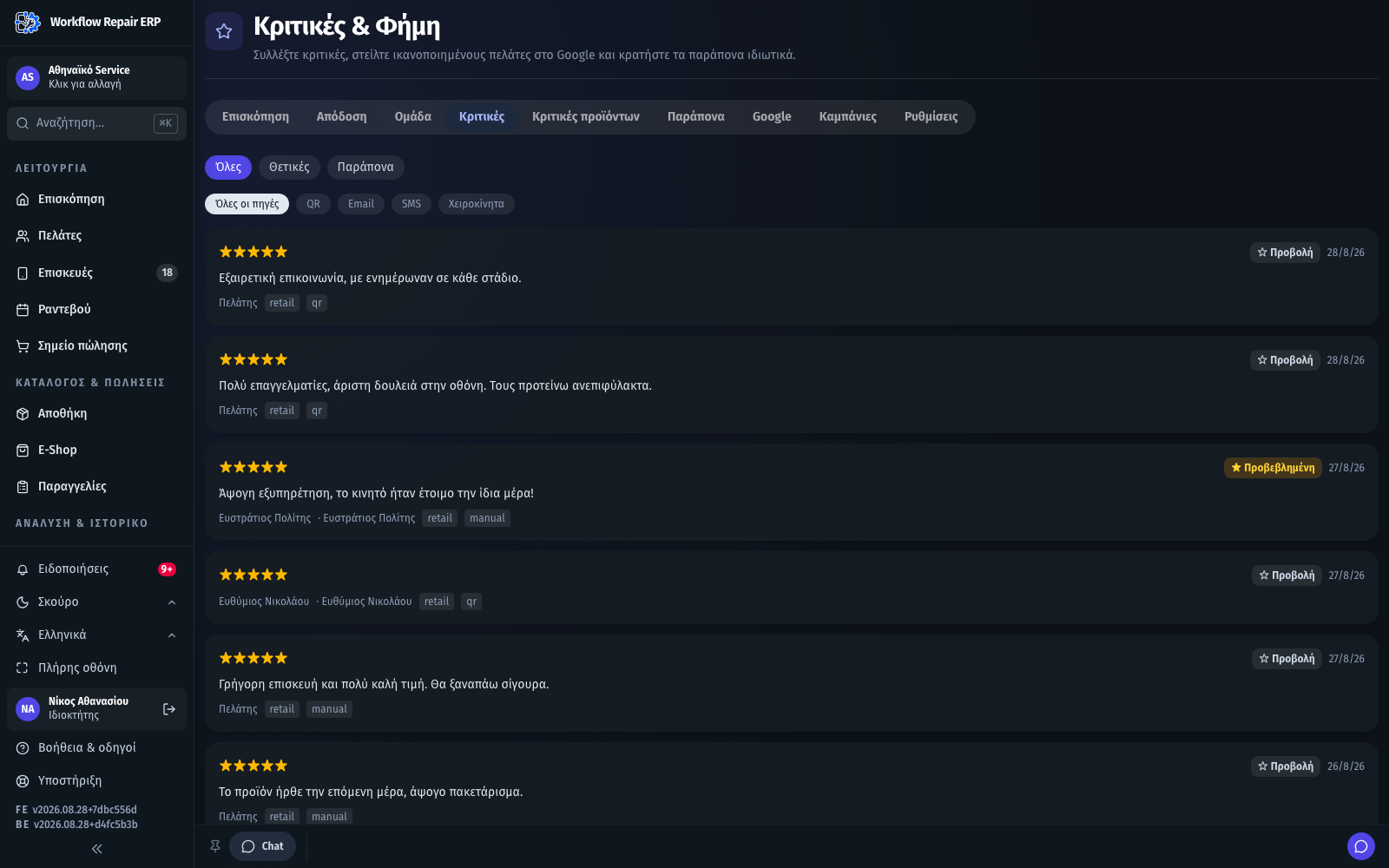Screen dimensions: 1389x868
Task: Click the logout icon beside Νίκος Αθανασίου
Action: pos(169,709)
